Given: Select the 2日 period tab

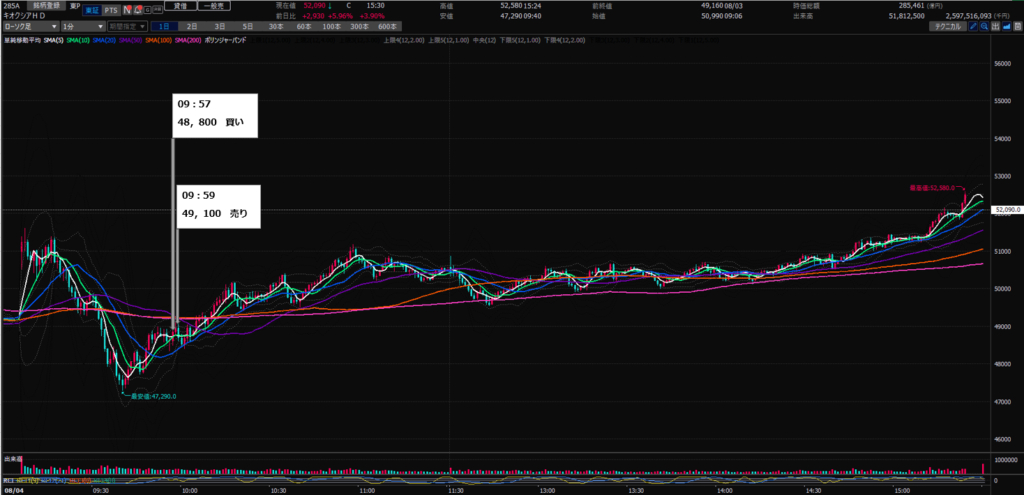Looking at the screenshot, I should (x=192, y=26).
